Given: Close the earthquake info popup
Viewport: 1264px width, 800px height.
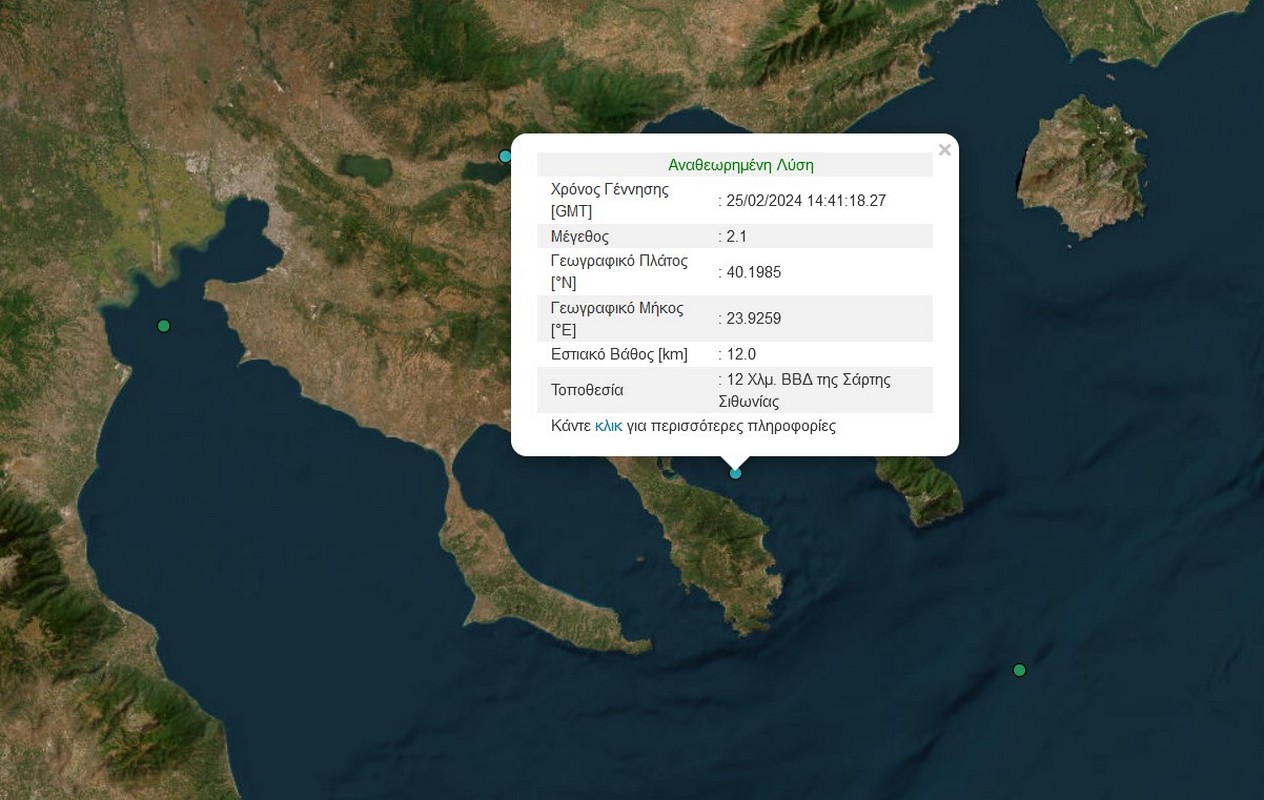Looking at the screenshot, I should click(944, 150).
